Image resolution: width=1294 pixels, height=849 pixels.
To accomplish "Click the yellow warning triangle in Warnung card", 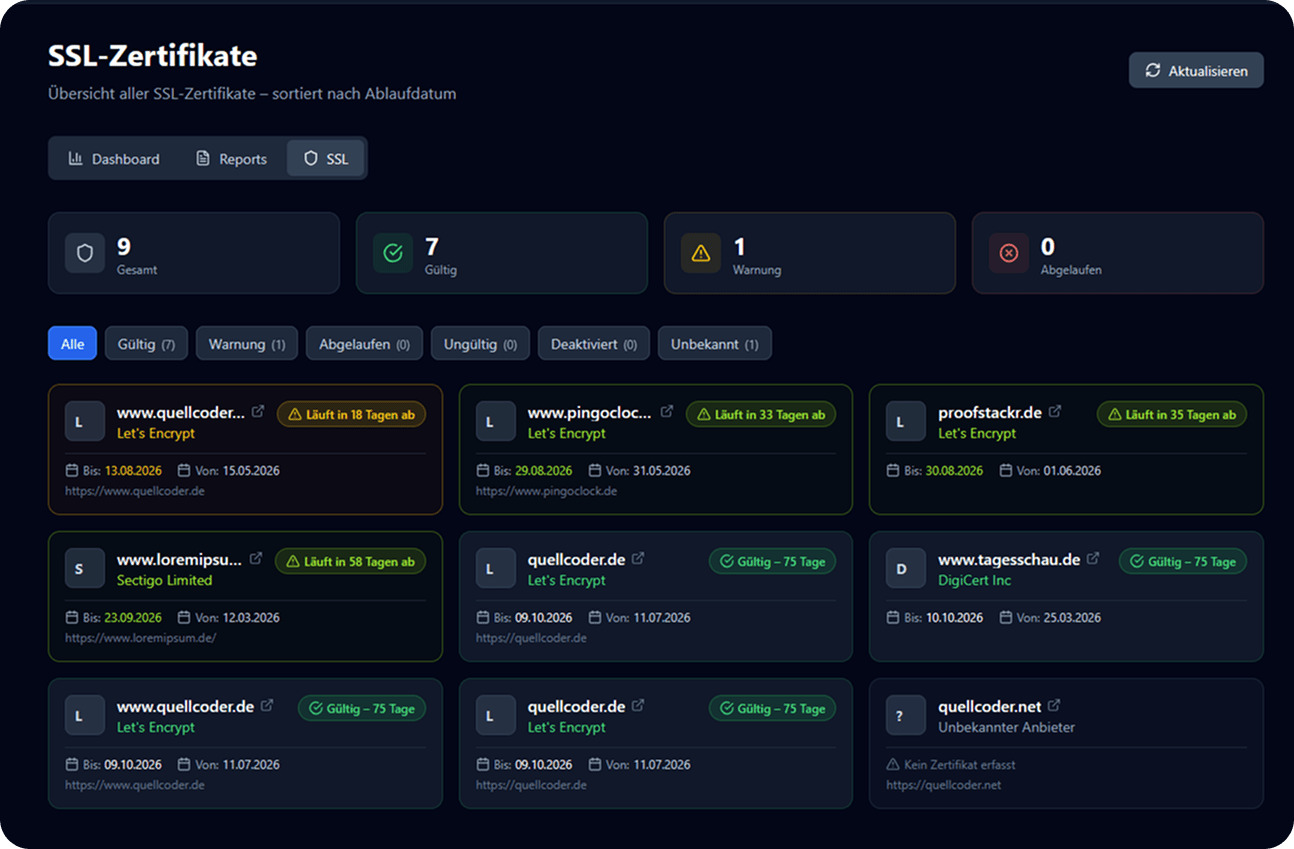I will click(701, 253).
